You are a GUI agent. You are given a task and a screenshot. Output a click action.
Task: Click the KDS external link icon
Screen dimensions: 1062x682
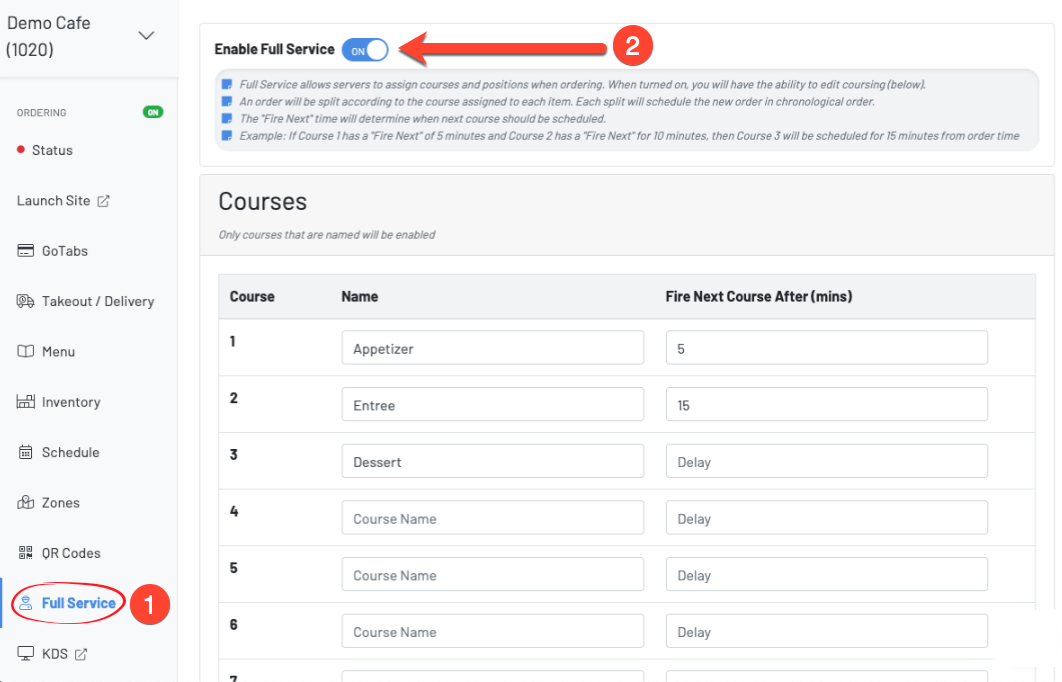point(81,654)
